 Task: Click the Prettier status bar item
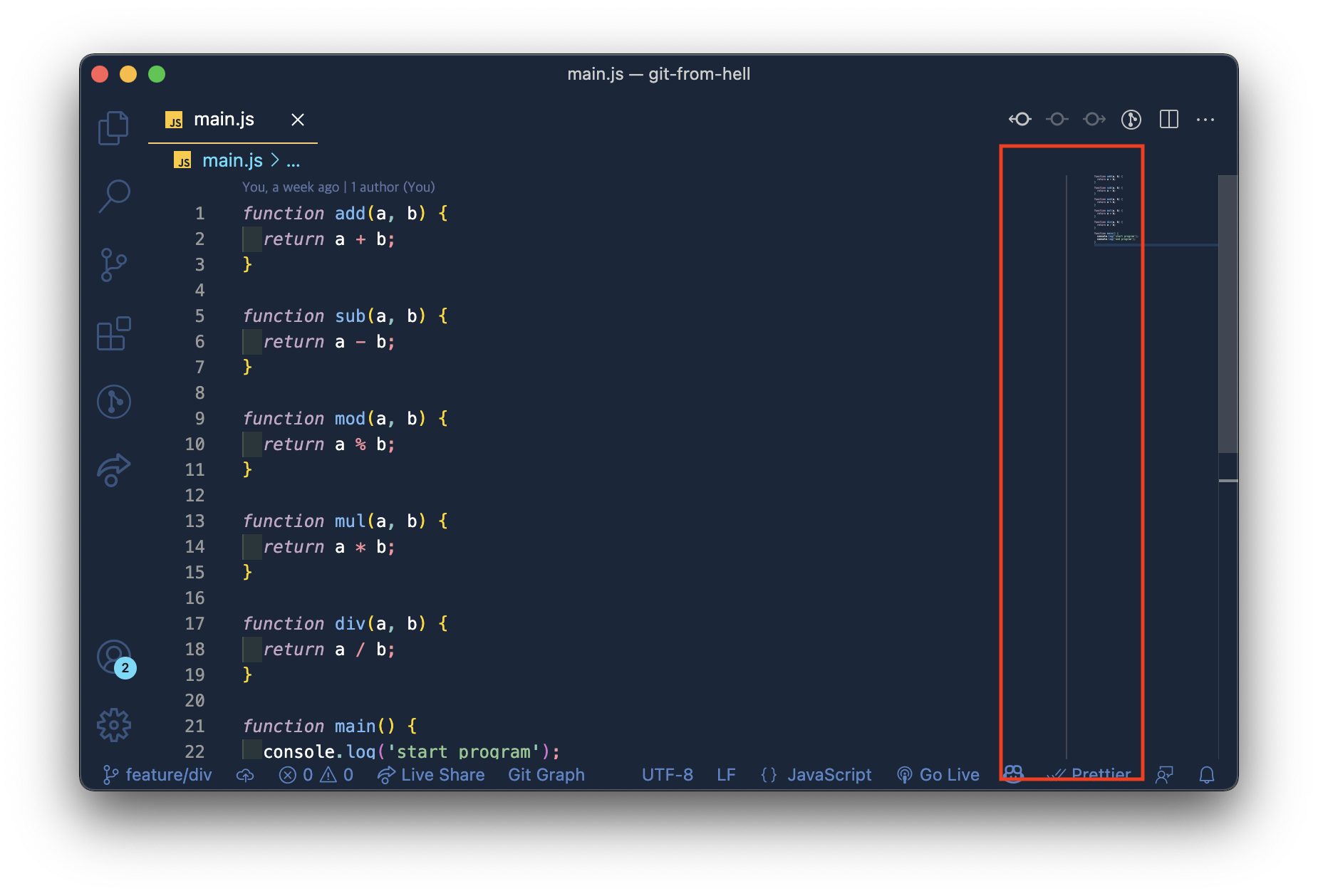click(x=1090, y=774)
